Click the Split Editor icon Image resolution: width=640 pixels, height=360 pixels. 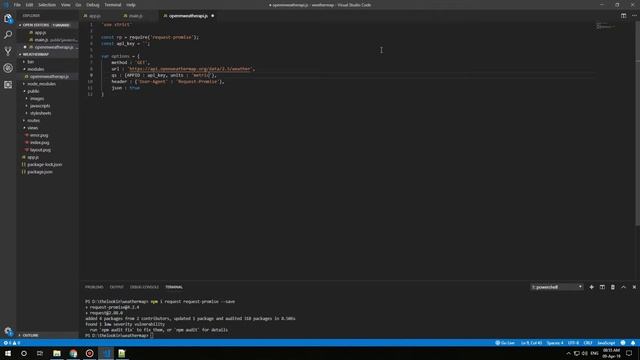pos(623,16)
